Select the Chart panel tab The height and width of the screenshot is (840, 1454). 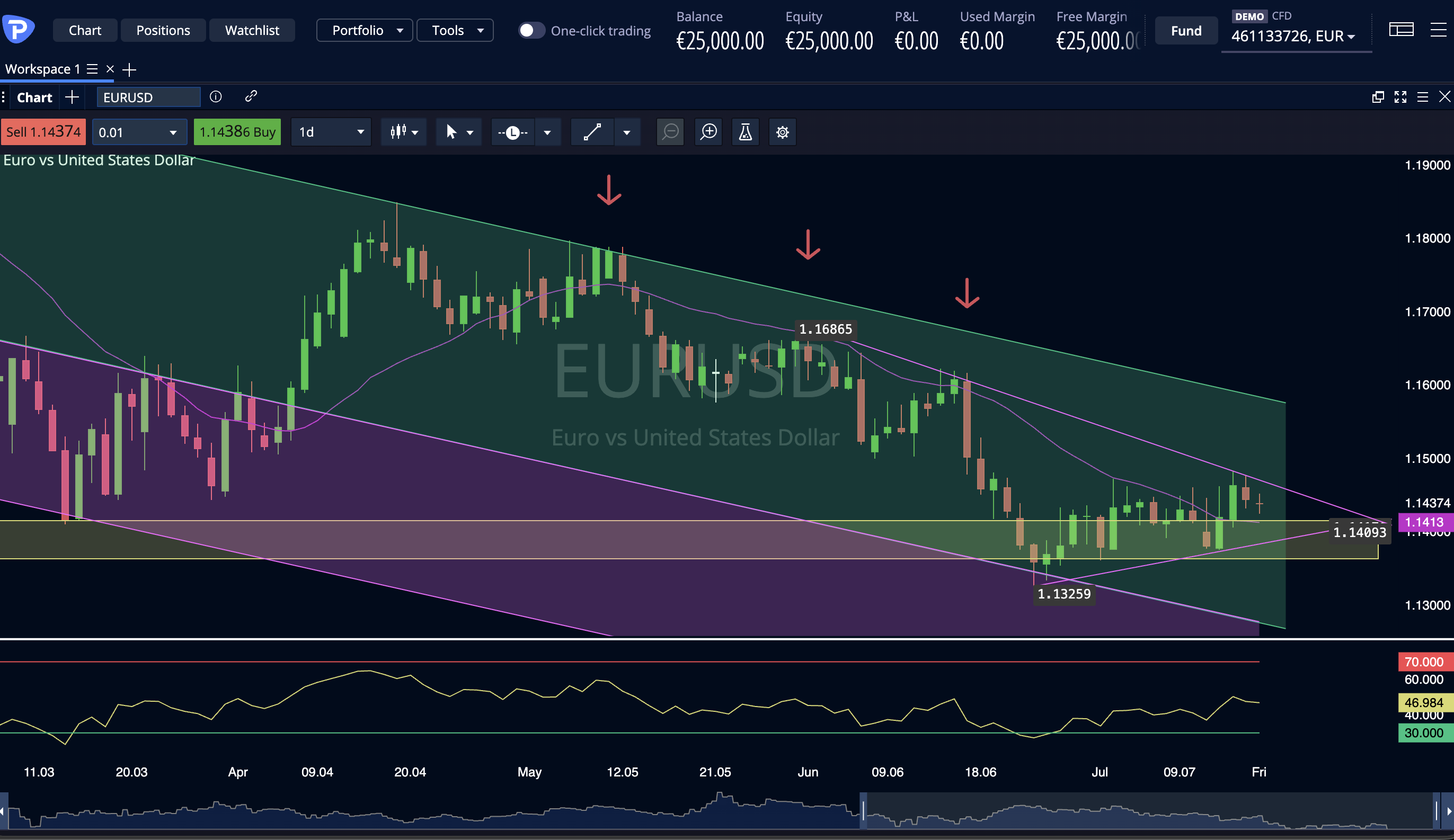point(34,97)
